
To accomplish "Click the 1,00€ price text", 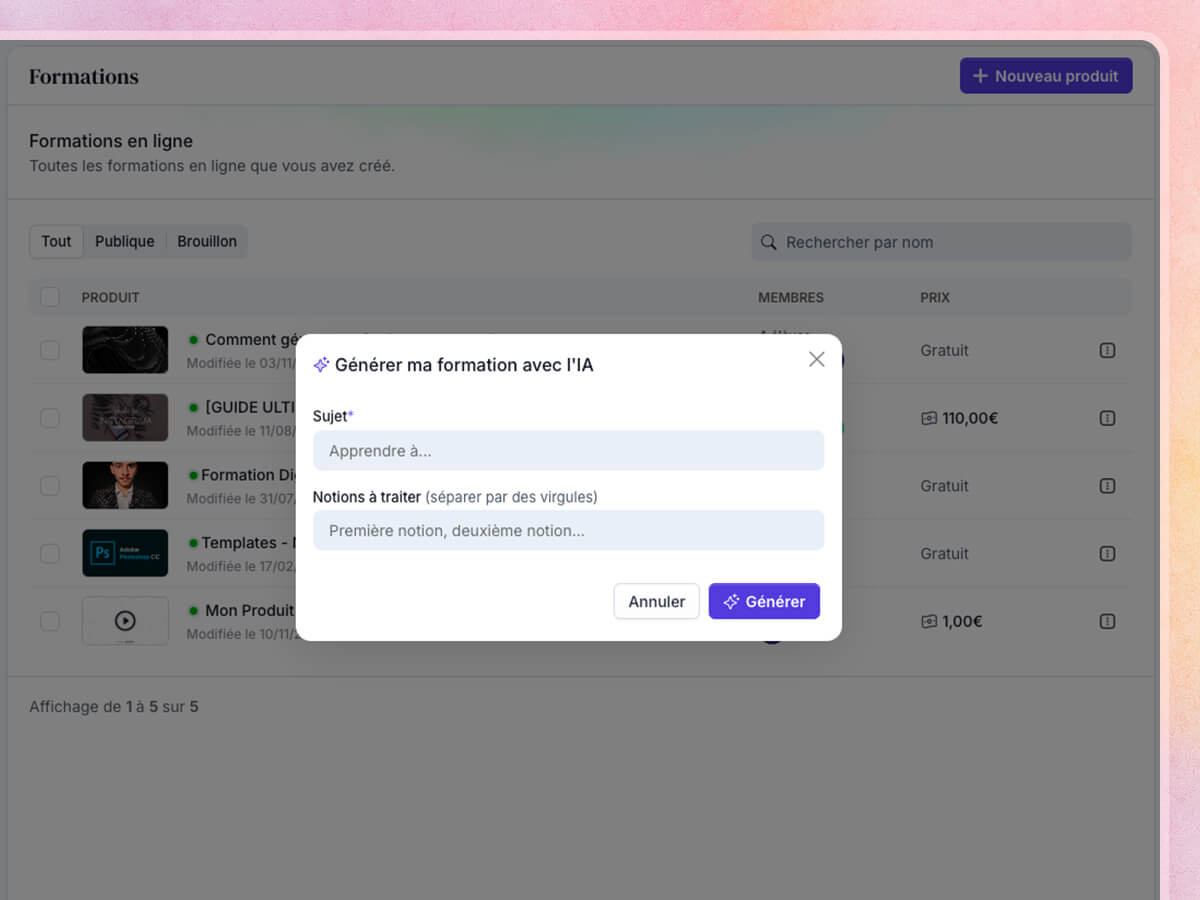I will pos(962,621).
